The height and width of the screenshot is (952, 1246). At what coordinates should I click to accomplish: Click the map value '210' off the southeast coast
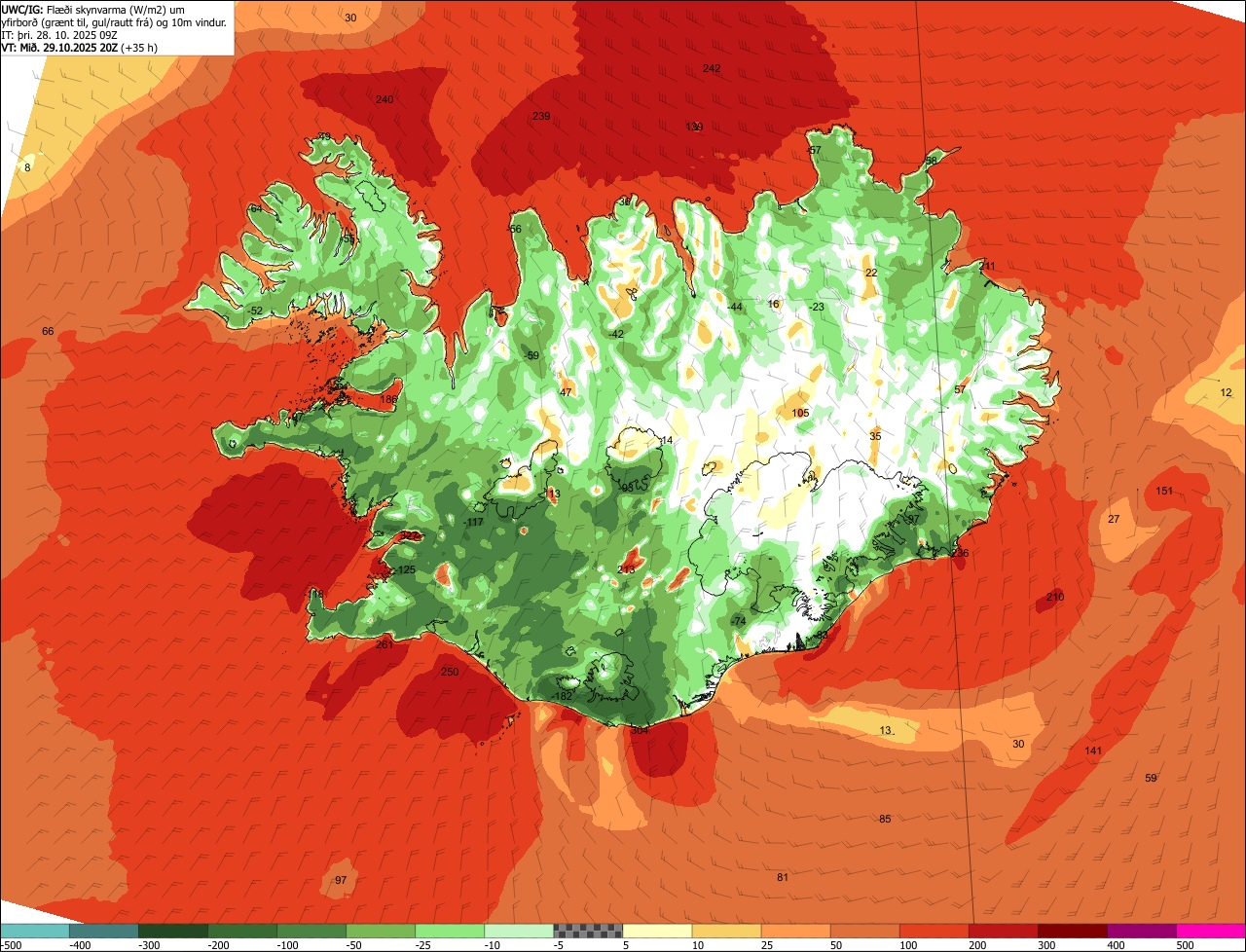tap(1055, 597)
